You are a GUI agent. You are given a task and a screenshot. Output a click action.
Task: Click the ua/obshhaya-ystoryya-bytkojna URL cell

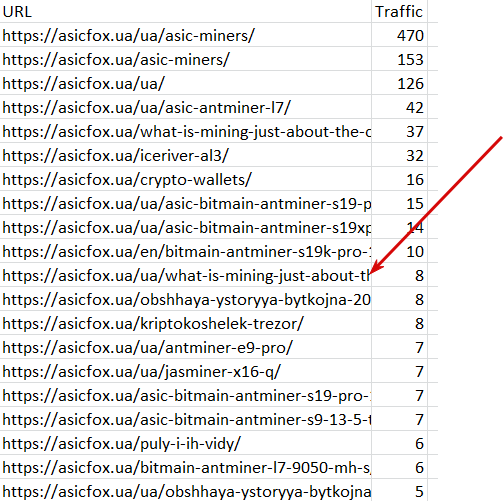(x=186, y=490)
